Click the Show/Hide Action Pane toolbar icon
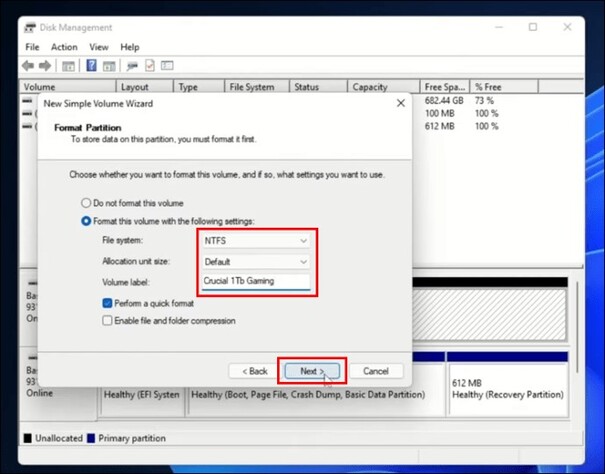Viewport: 605px width, 474px height. click(109, 66)
